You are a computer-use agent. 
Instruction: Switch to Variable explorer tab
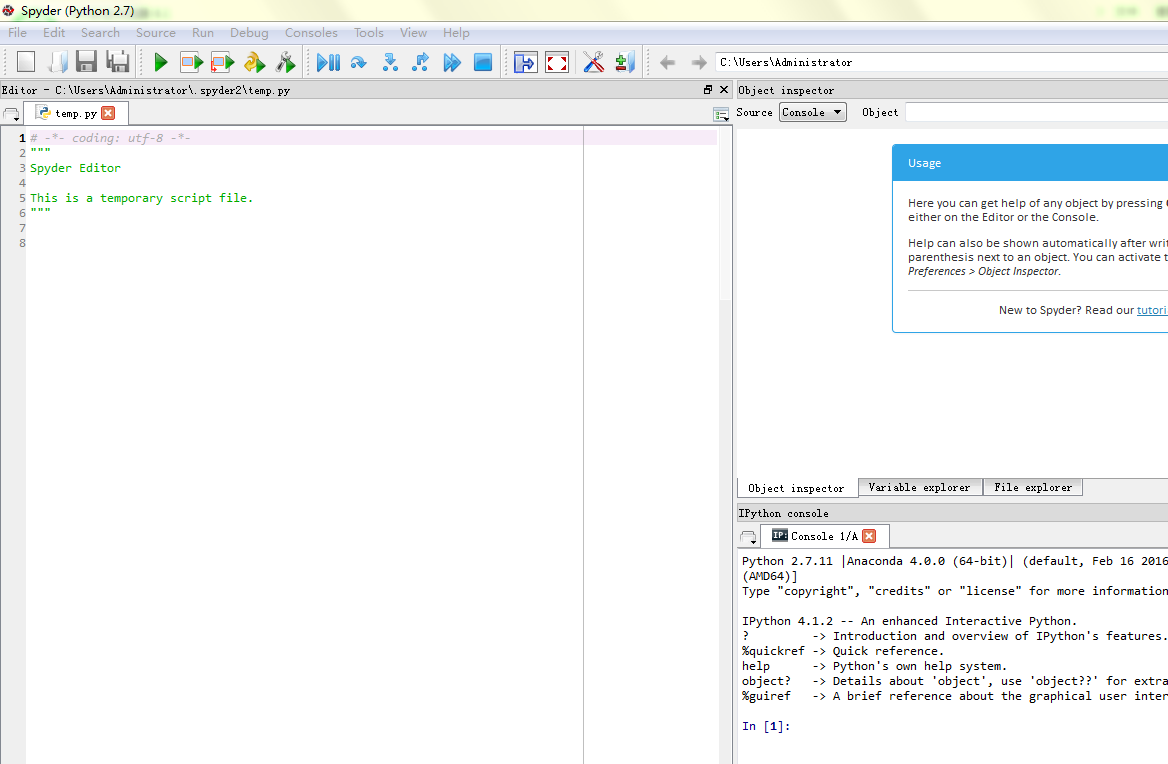pyautogui.click(x=919, y=487)
